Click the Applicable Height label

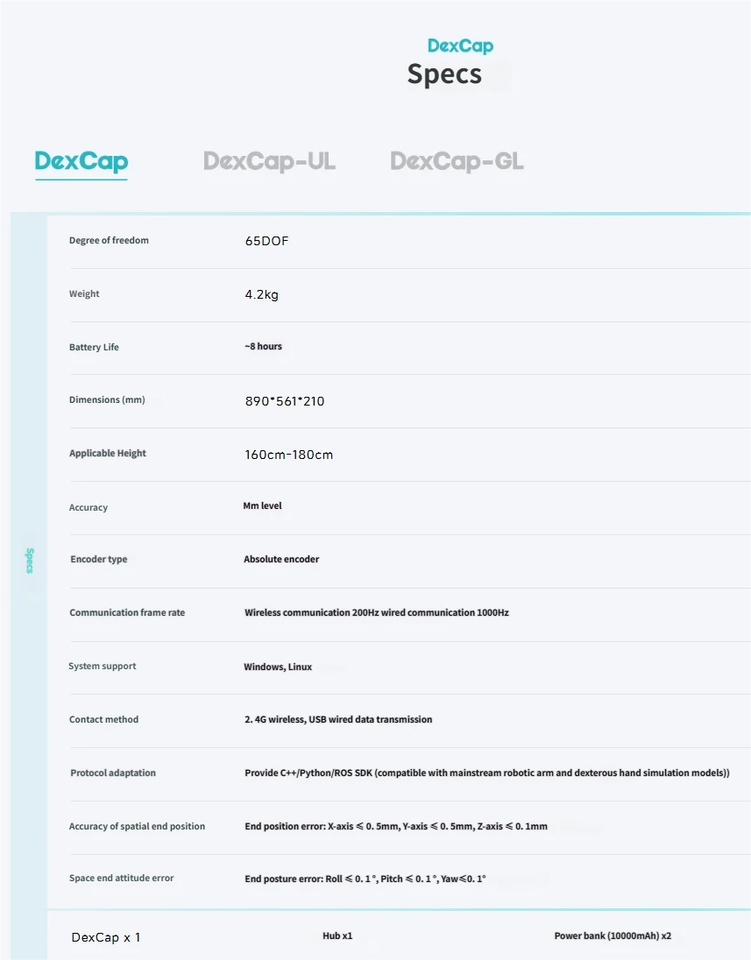(108, 453)
